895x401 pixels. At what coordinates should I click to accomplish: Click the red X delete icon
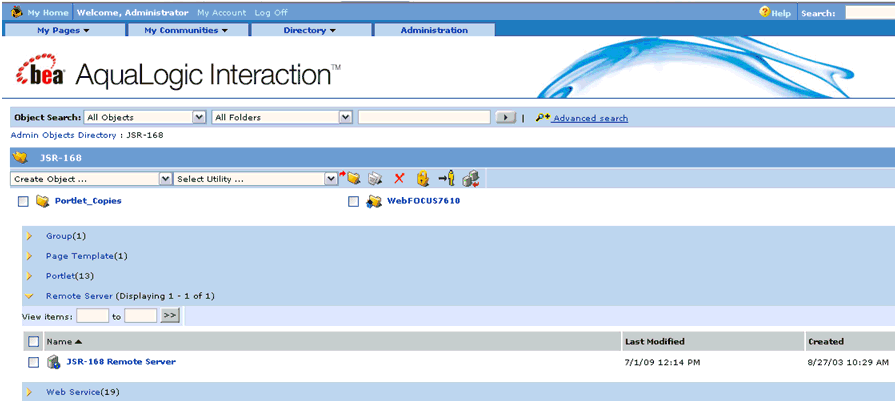pos(399,179)
